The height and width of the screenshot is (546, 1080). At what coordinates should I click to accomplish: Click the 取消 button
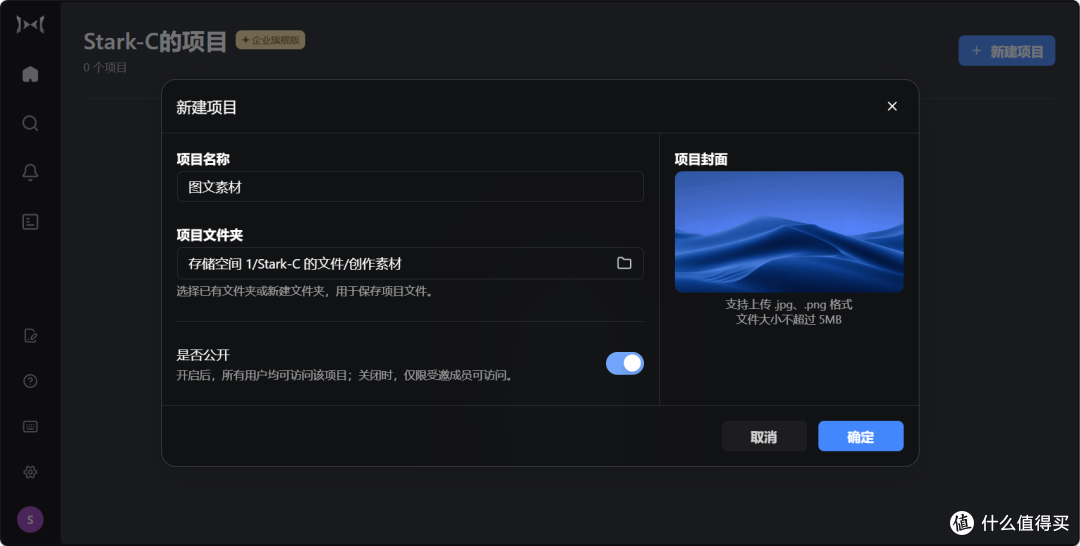tap(764, 437)
